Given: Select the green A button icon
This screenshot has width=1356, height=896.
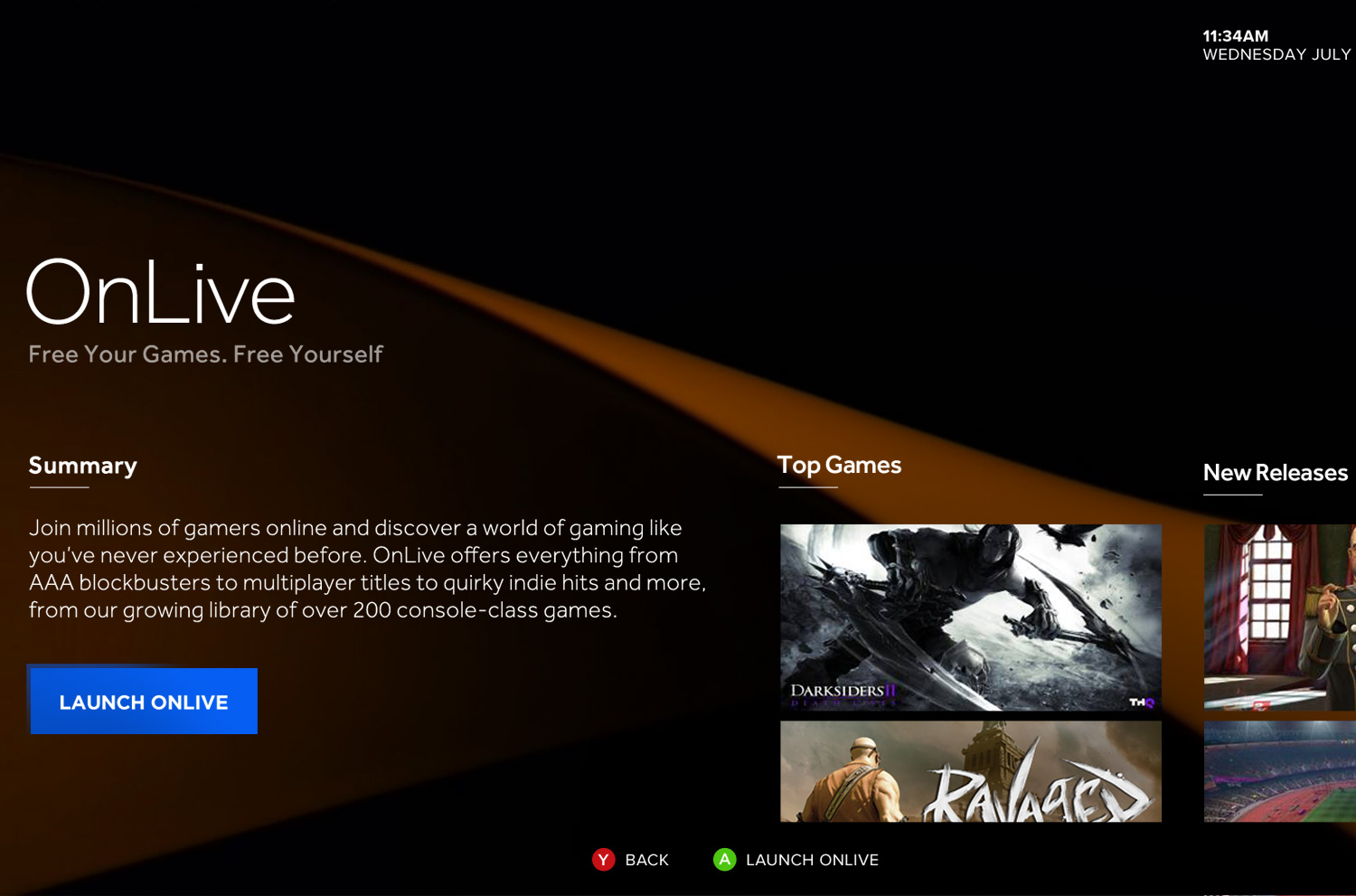Looking at the screenshot, I should pos(724,860).
